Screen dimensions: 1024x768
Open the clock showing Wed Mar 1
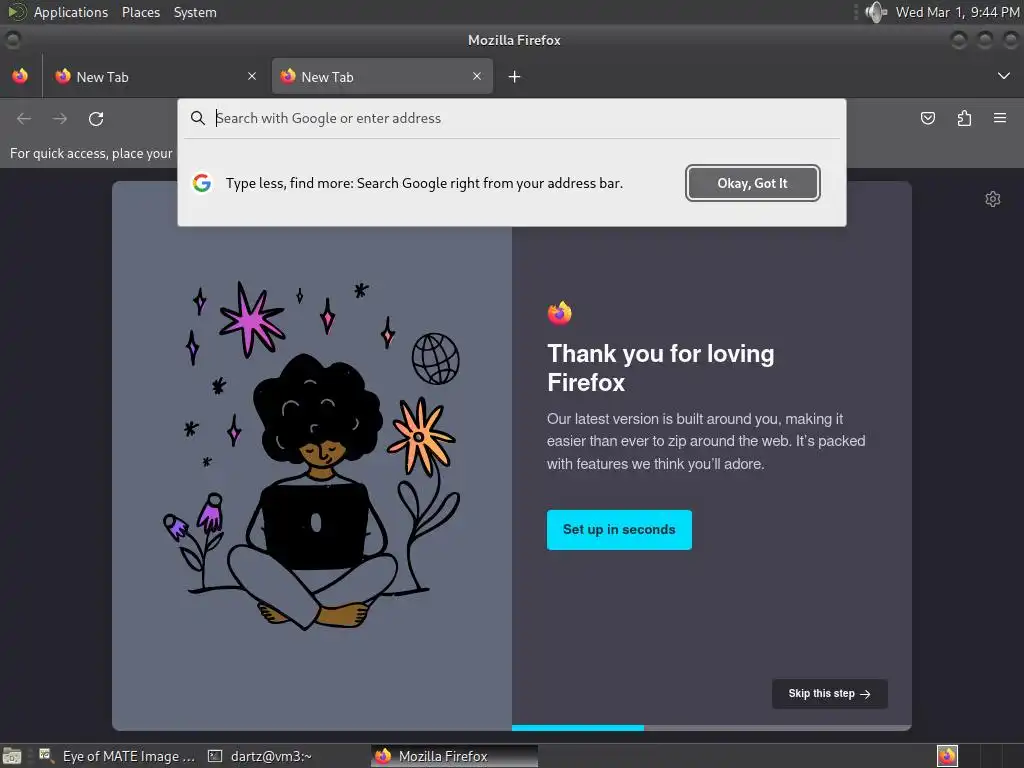pos(957,12)
